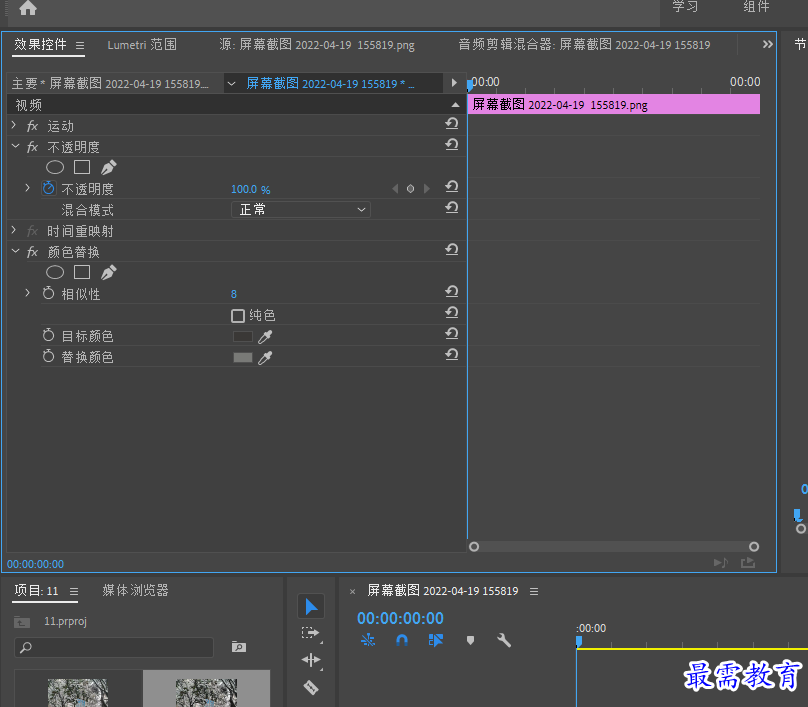
Task: Select the Track Select Forward tool
Action: (x=311, y=633)
